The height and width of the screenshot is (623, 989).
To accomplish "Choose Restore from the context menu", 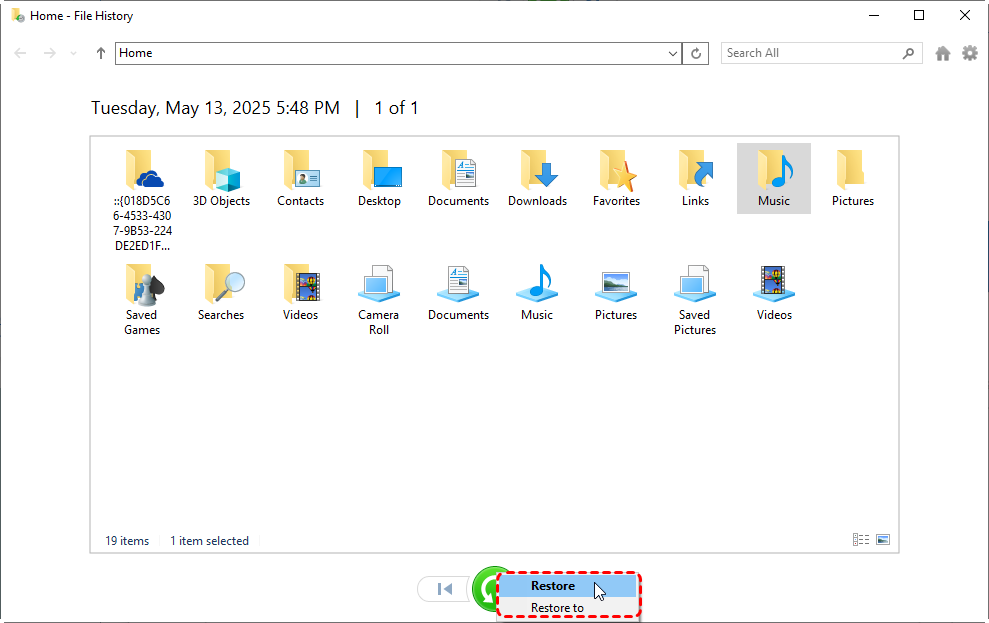I will (x=553, y=586).
